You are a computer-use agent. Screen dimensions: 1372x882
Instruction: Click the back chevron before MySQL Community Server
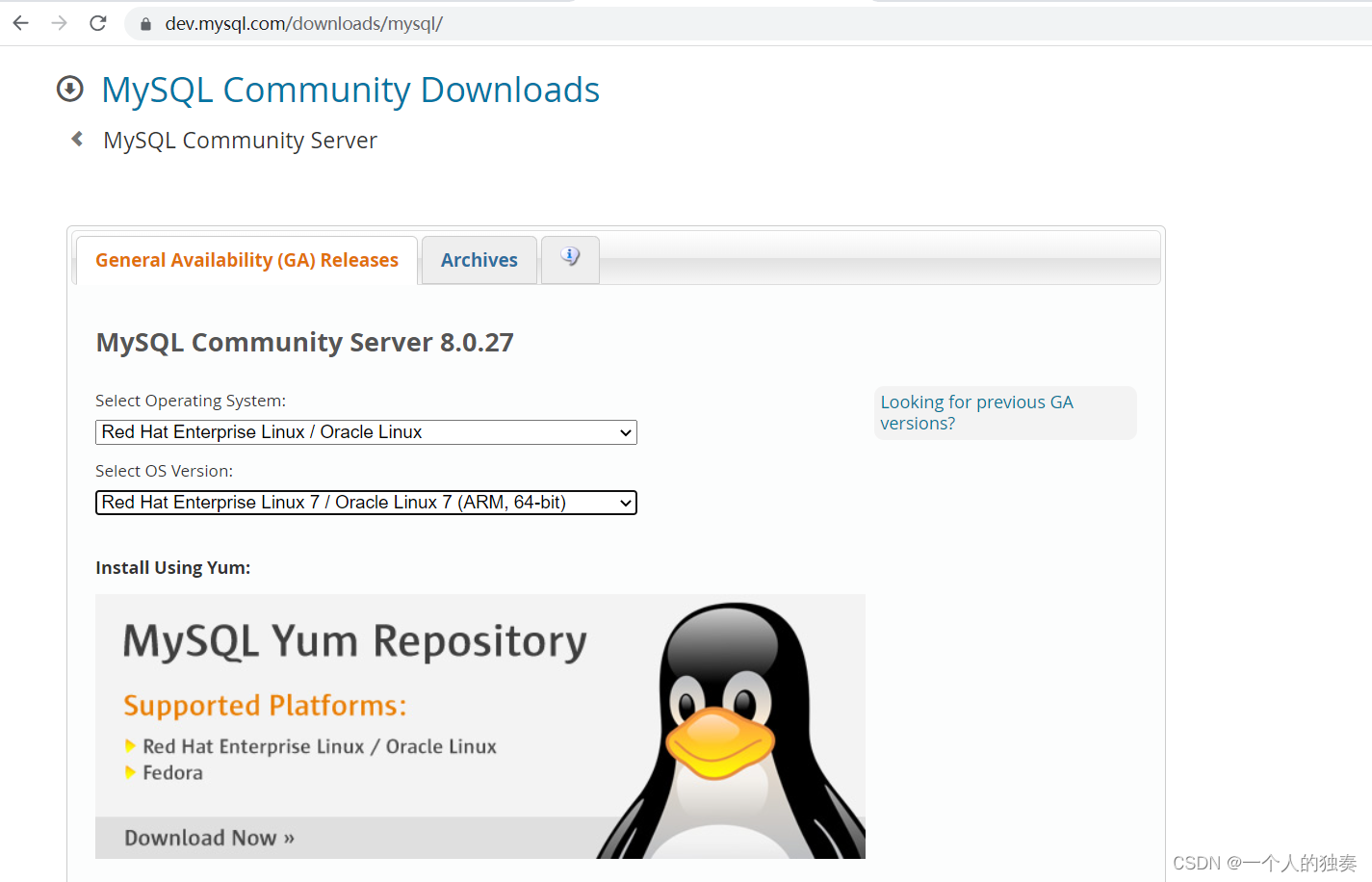[77, 139]
